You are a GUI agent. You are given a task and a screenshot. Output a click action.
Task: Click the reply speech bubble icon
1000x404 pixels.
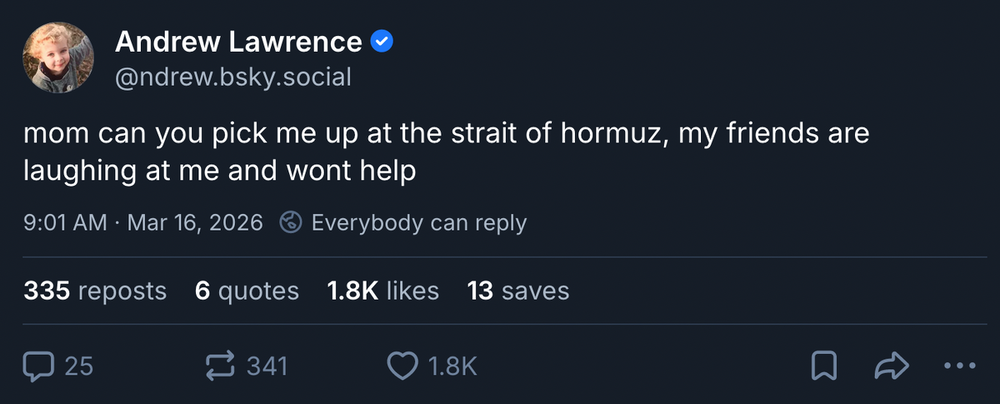click(x=38, y=367)
